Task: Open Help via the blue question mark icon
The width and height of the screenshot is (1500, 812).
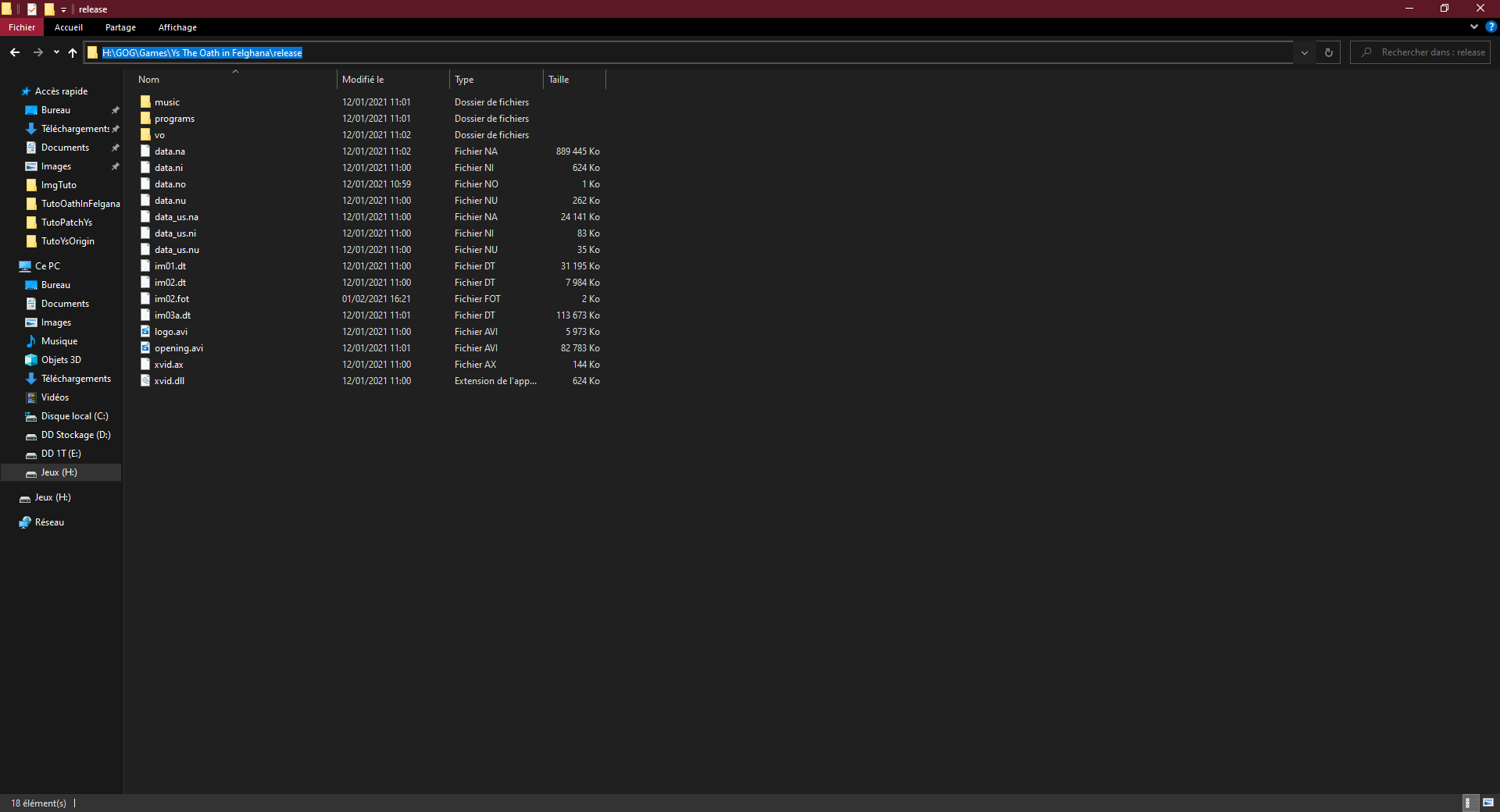Action: [1491, 27]
